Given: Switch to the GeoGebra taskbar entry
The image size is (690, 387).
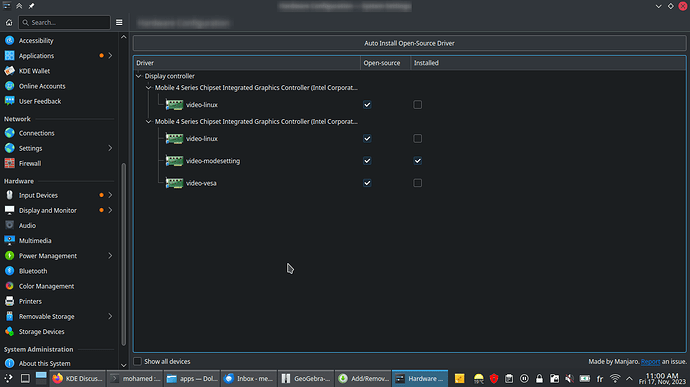Looking at the screenshot, I should click(x=306, y=379).
